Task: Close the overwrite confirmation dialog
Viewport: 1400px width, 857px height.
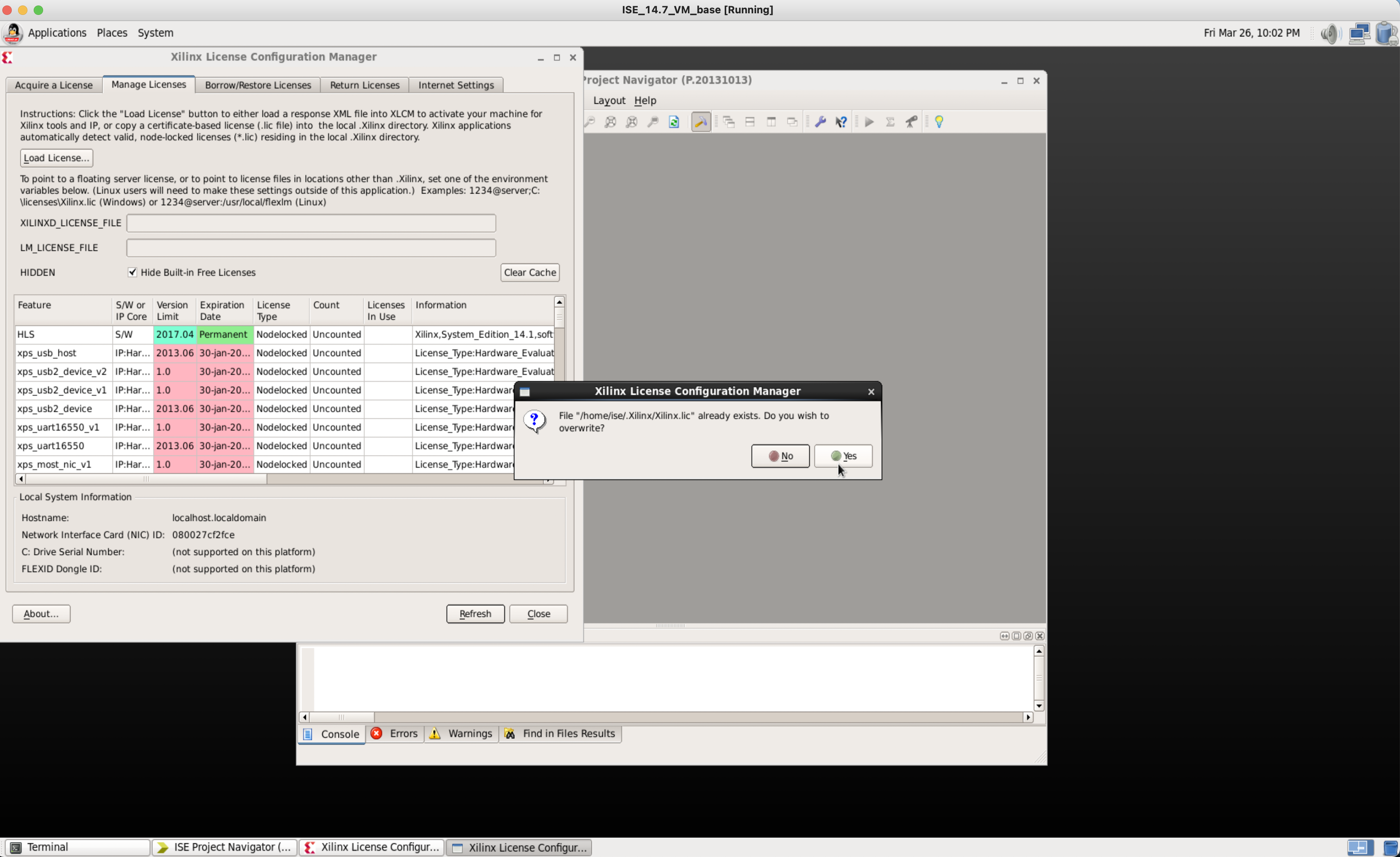Action: pyautogui.click(x=870, y=392)
